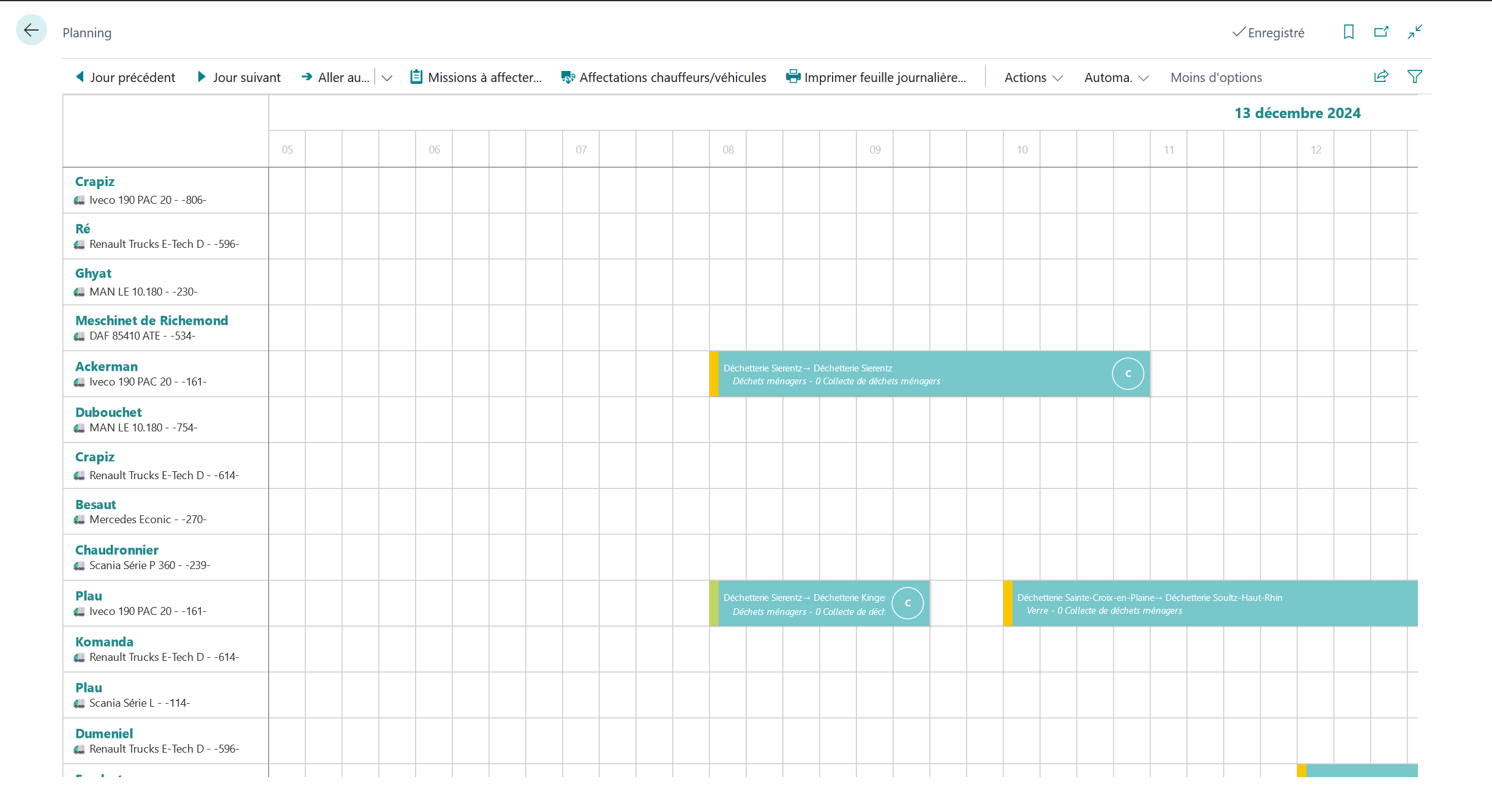Open Affectations chauffeurs/véhicules
1492x812 pixels.
[664, 77]
